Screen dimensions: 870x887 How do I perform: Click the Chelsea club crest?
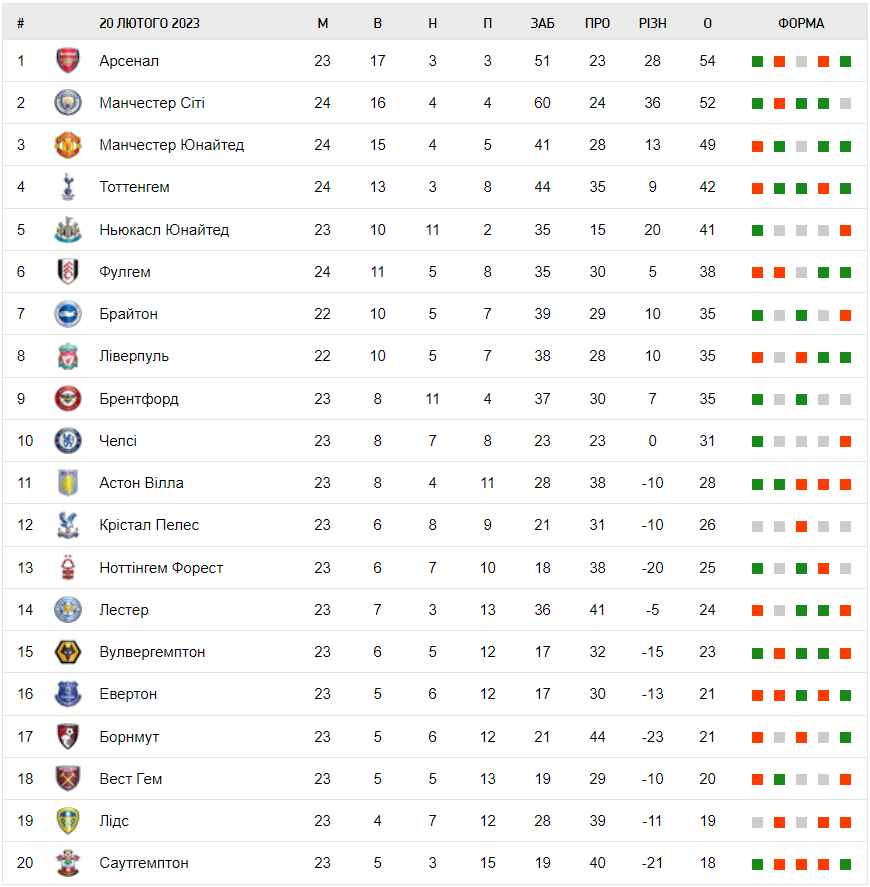pos(67,441)
